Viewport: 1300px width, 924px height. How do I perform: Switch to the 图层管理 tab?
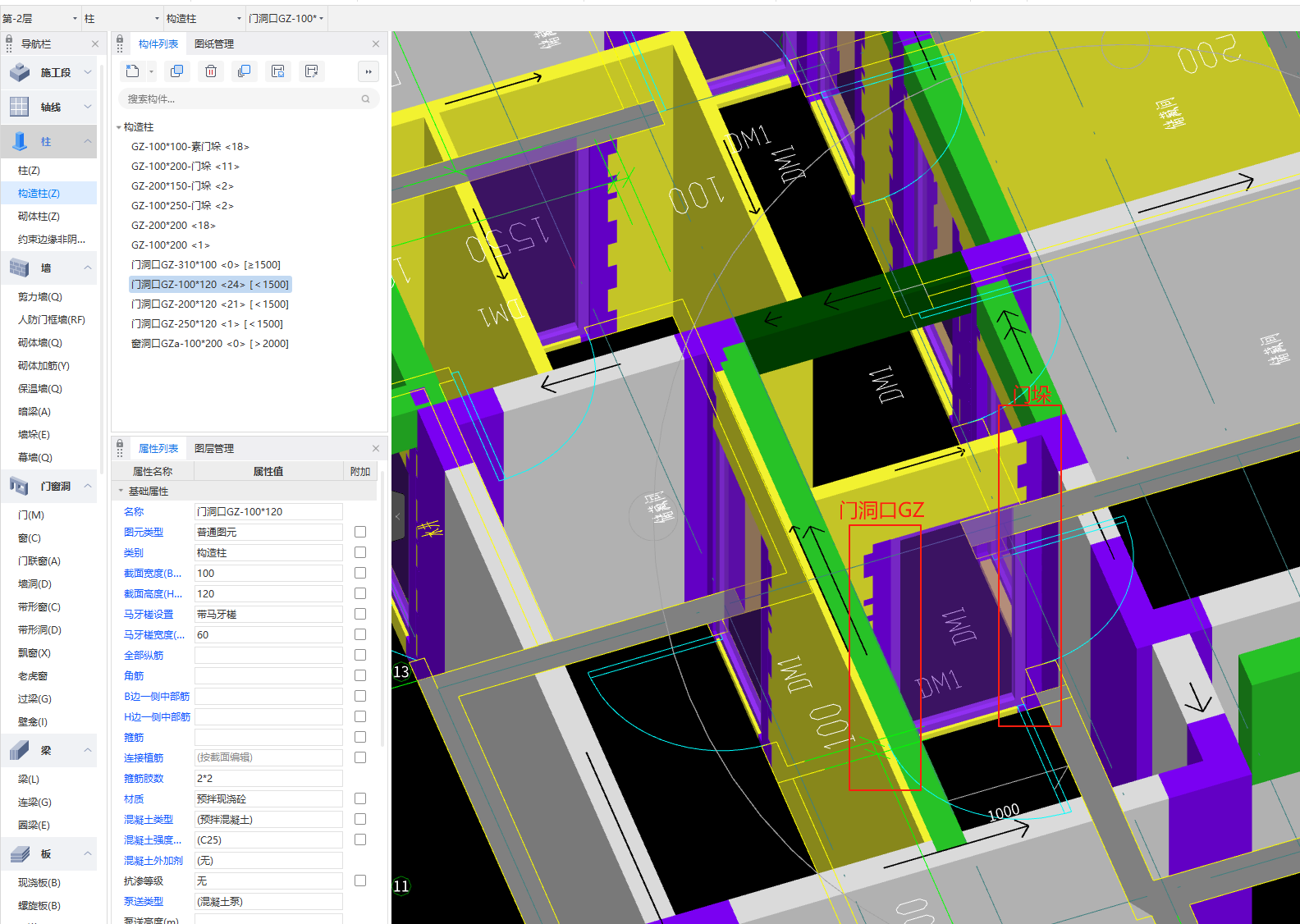click(214, 448)
